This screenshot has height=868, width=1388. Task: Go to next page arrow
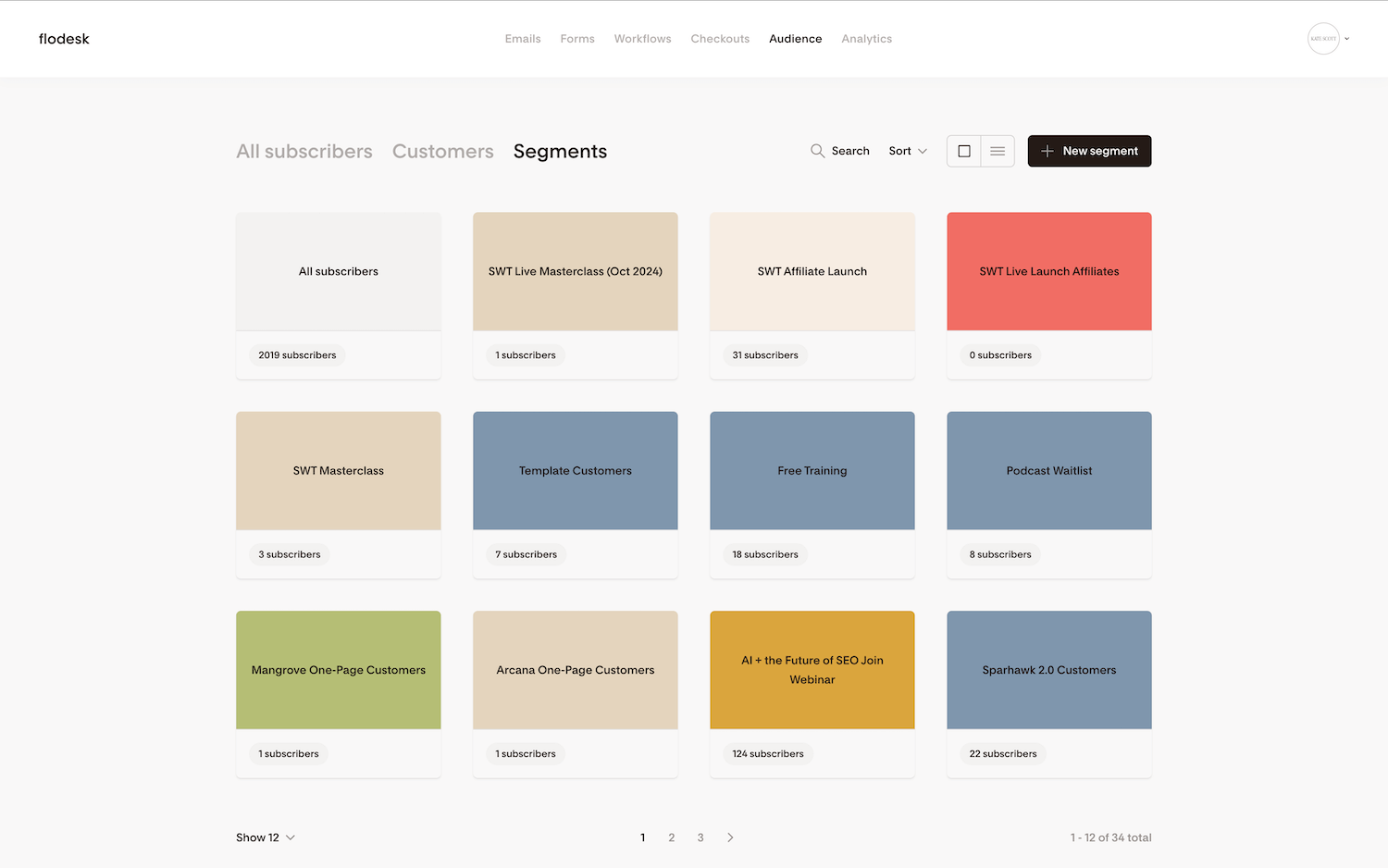click(x=730, y=837)
